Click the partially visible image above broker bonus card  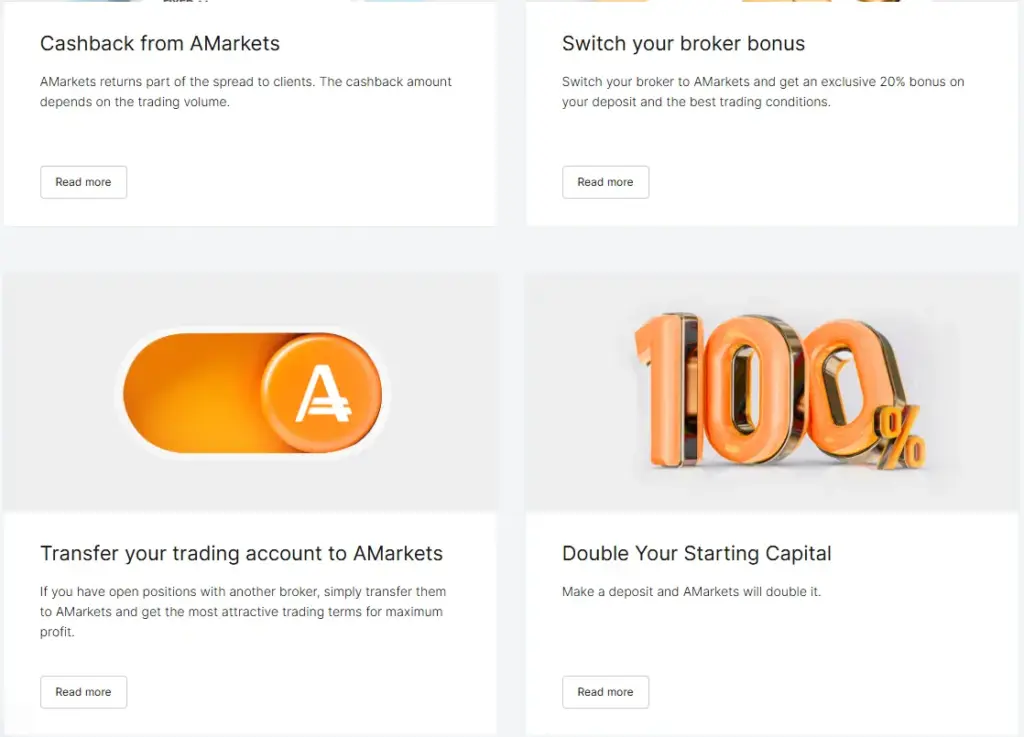pyautogui.click(x=770, y=2)
